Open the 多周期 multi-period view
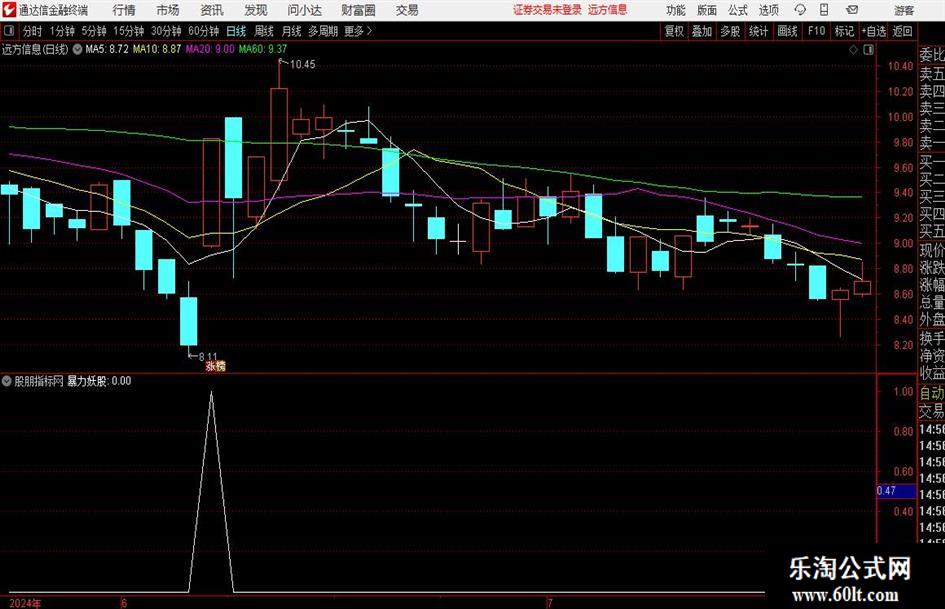Screen dimensions: 945x609 pyautogui.click(x=323, y=31)
